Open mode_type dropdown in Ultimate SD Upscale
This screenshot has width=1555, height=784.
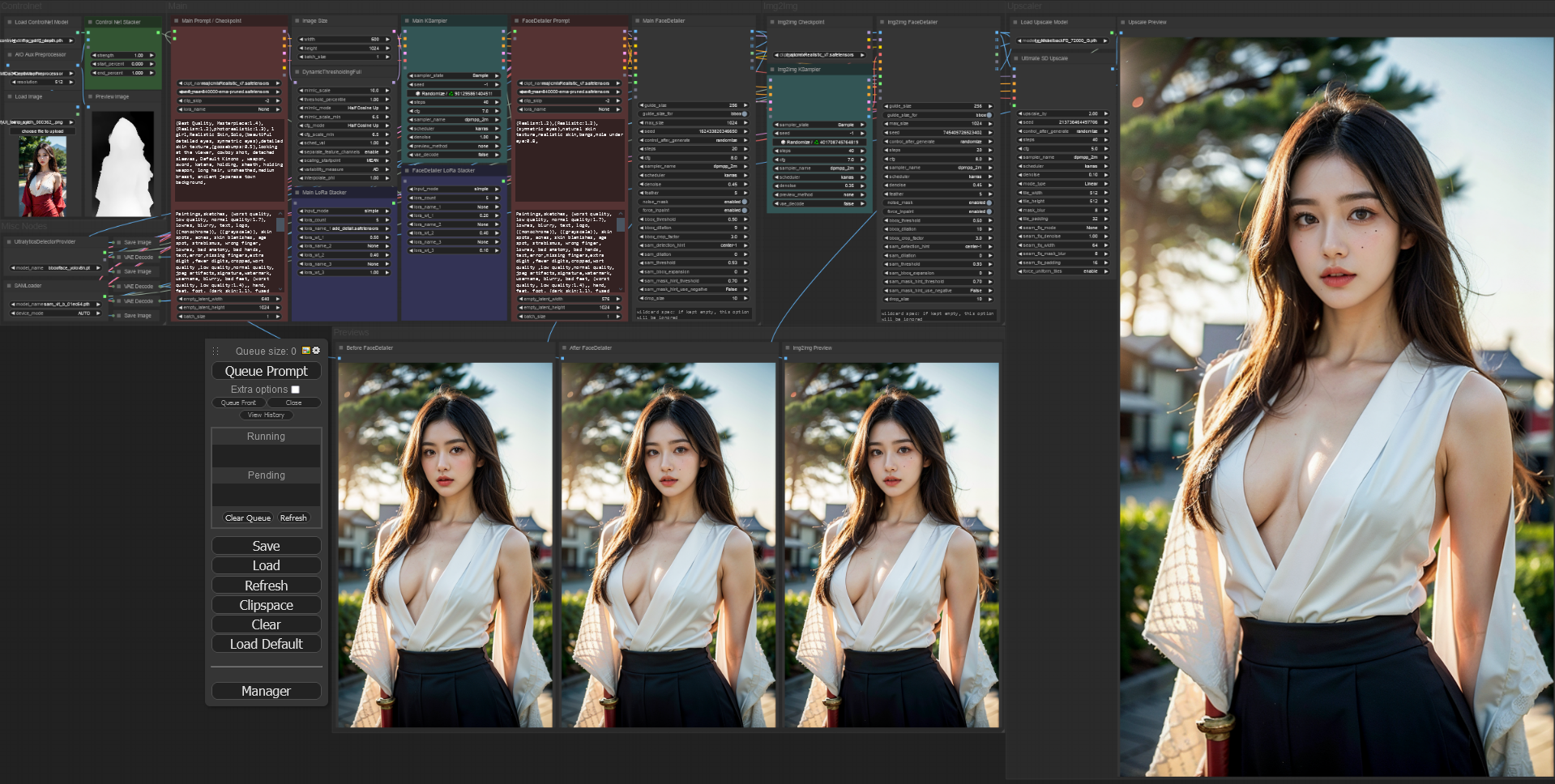pyautogui.click(x=1062, y=184)
